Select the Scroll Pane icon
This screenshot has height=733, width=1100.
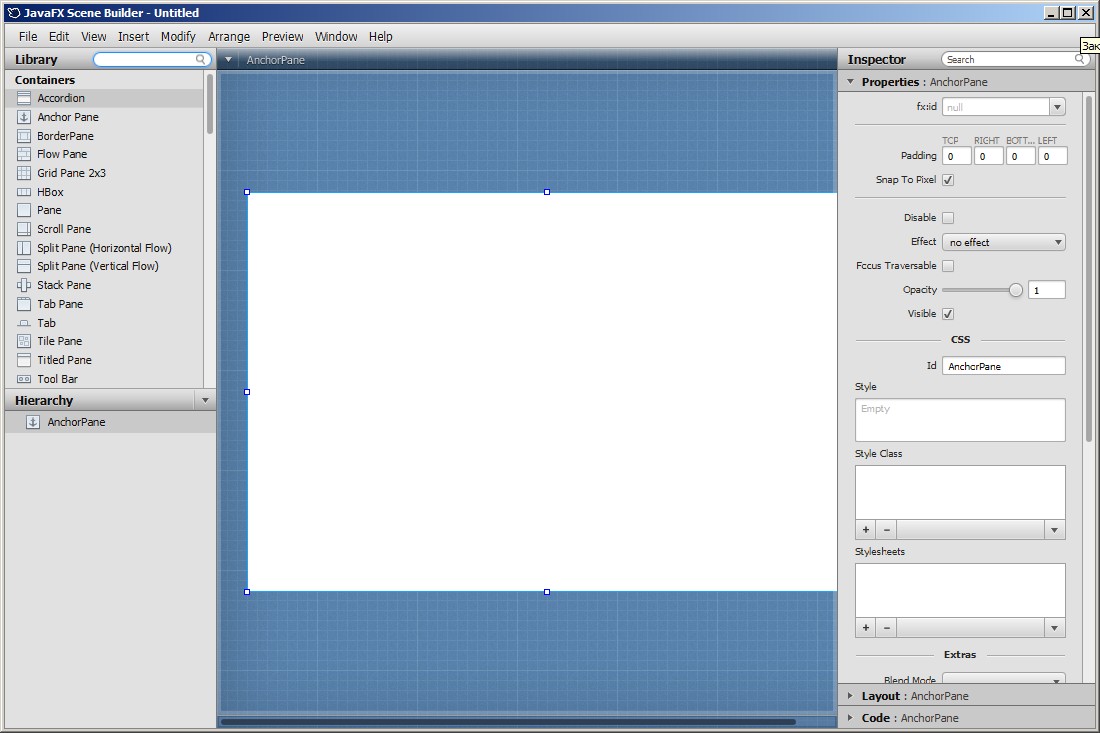(x=24, y=229)
